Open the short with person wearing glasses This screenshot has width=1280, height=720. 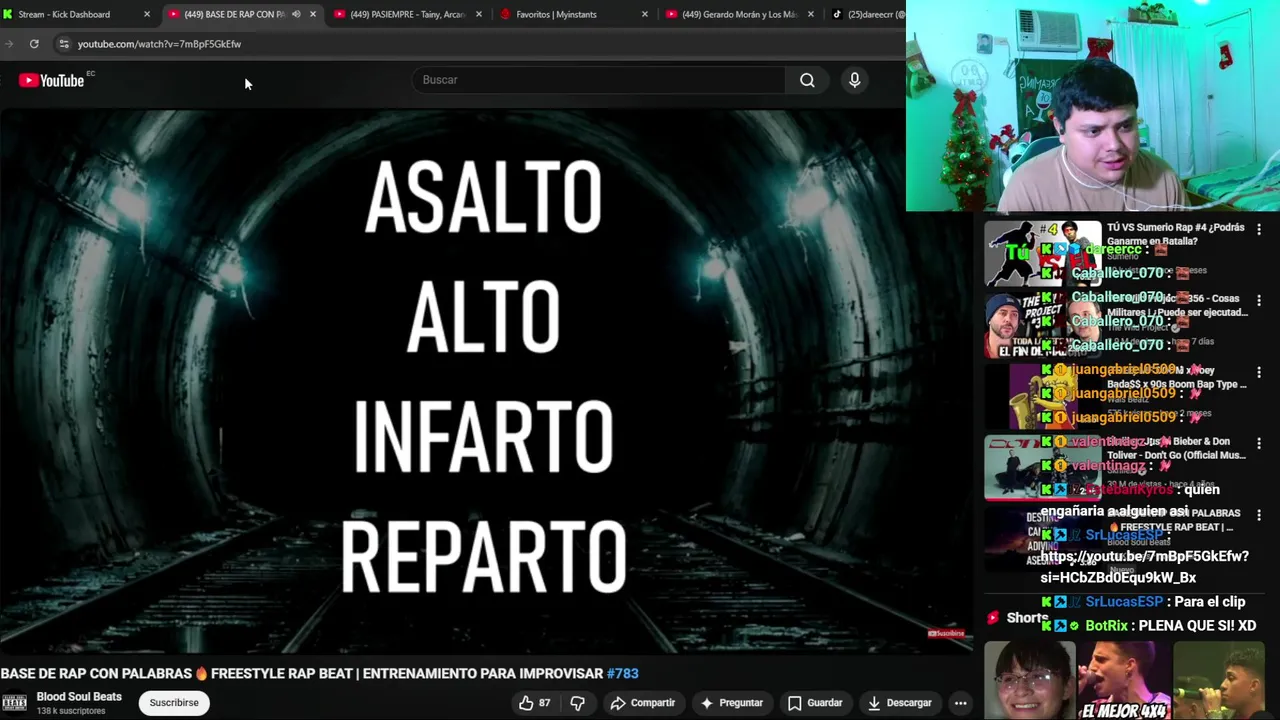(x=1029, y=681)
